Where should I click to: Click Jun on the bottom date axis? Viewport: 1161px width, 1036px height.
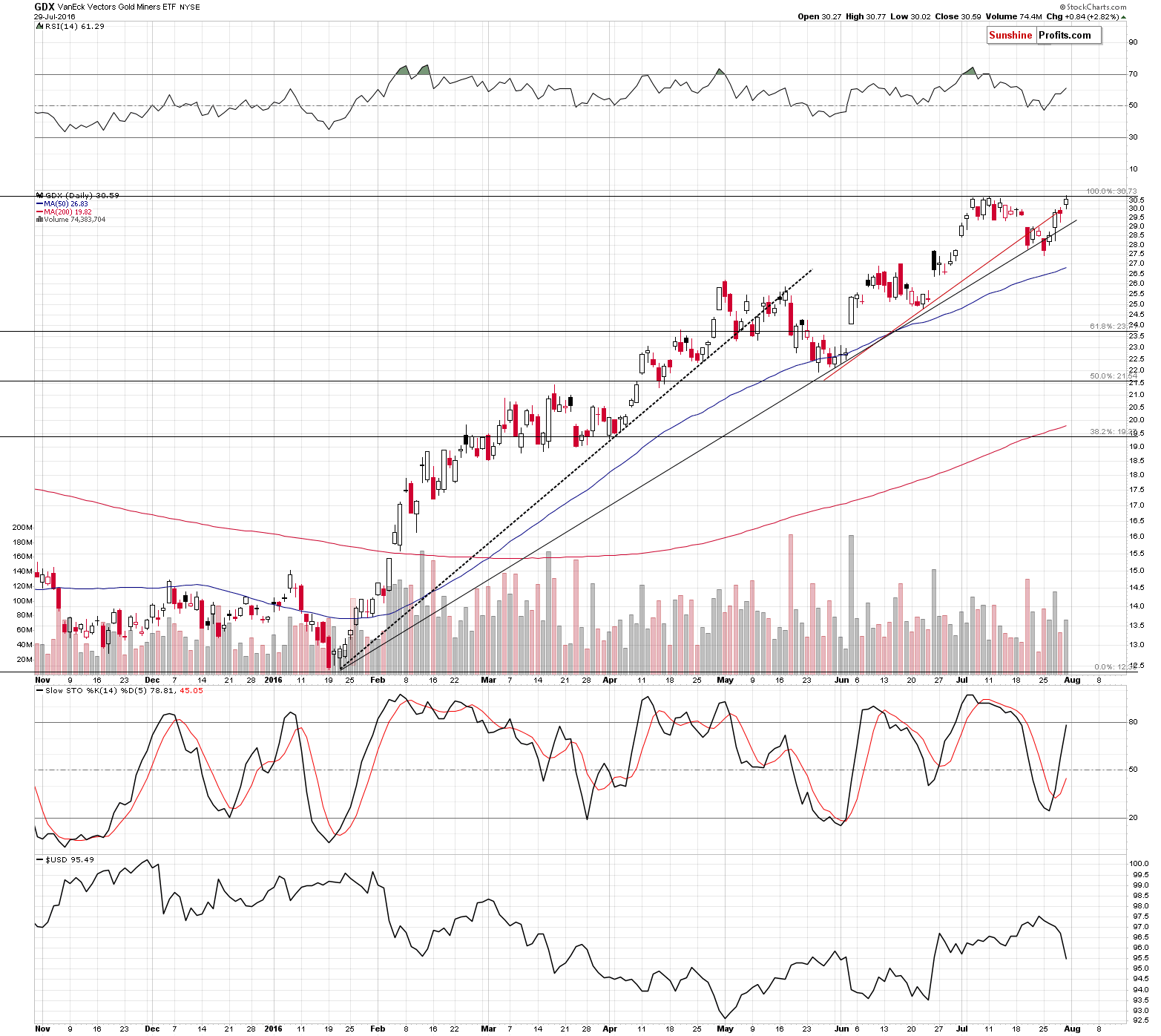(841, 1029)
